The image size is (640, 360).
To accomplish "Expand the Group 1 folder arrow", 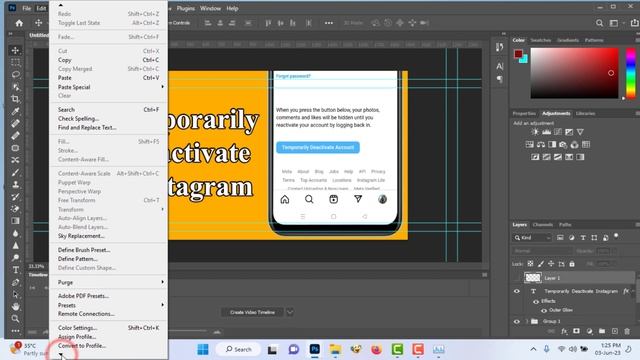I will click(x=527, y=322).
